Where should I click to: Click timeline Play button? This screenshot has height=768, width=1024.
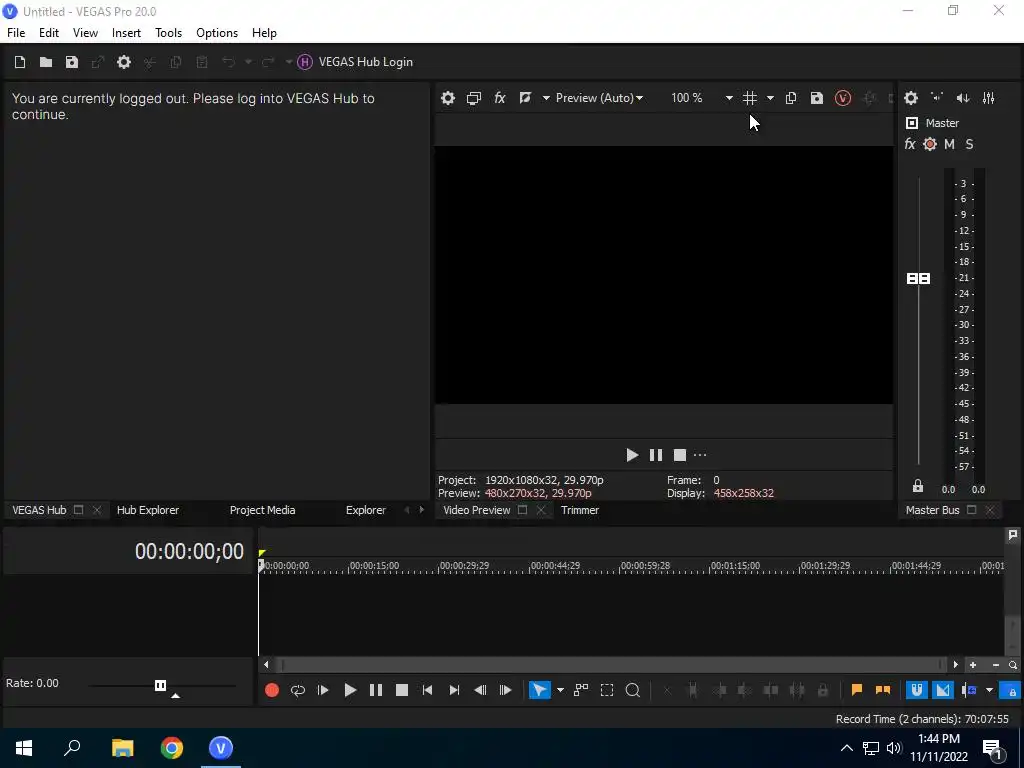(x=350, y=690)
